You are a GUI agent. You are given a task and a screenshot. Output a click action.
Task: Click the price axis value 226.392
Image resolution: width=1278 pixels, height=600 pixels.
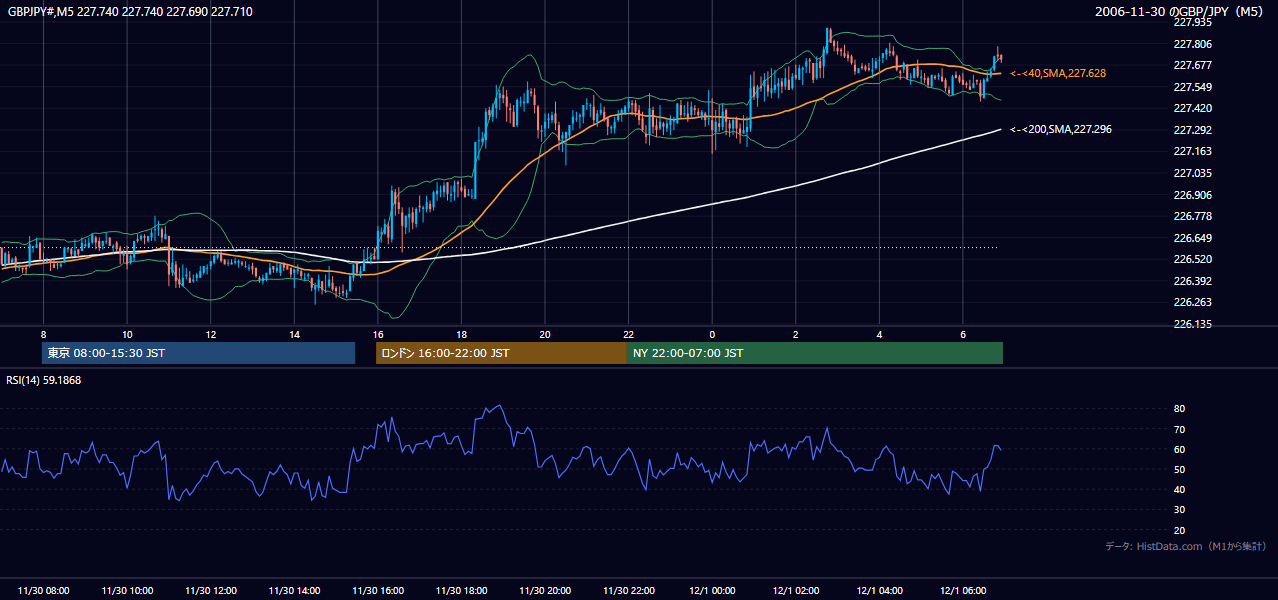pyautogui.click(x=1192, y=281)
